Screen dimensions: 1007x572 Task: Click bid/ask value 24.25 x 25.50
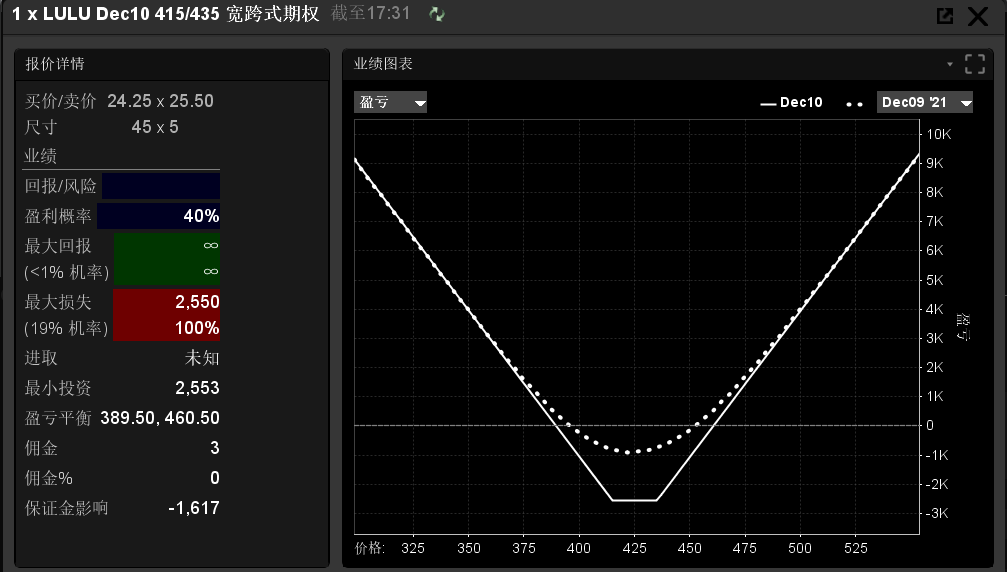pos(160,101)
